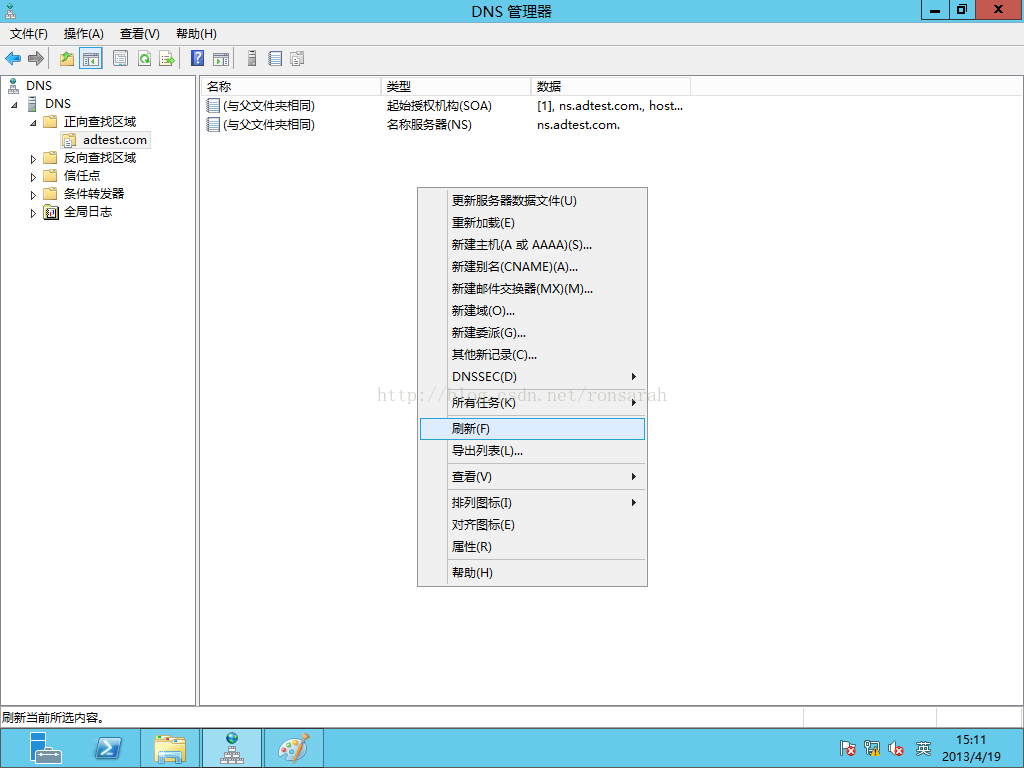Open the 查看(V) menu in menu bar
Screen dimensions: 1024x768
coord(140,34)
